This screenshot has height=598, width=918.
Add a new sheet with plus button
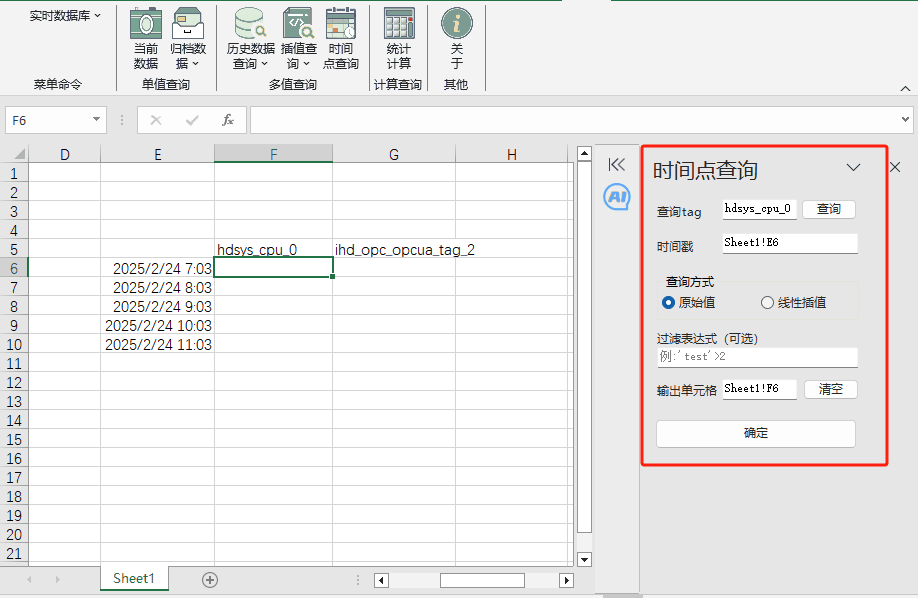pyautogui.click(x=210, y=580)
